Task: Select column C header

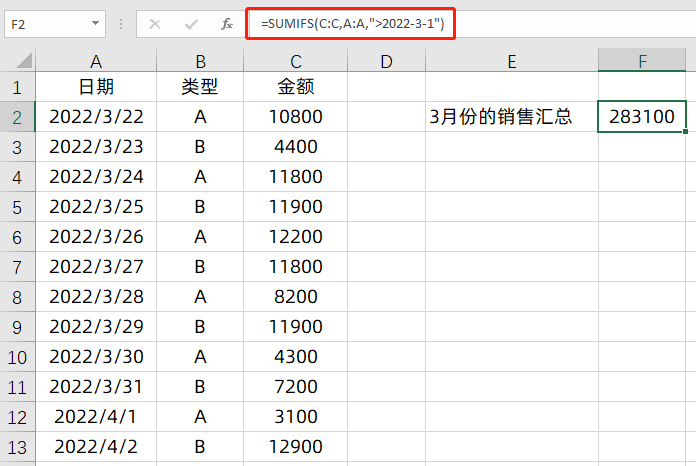Action: [x=296, y=61]
